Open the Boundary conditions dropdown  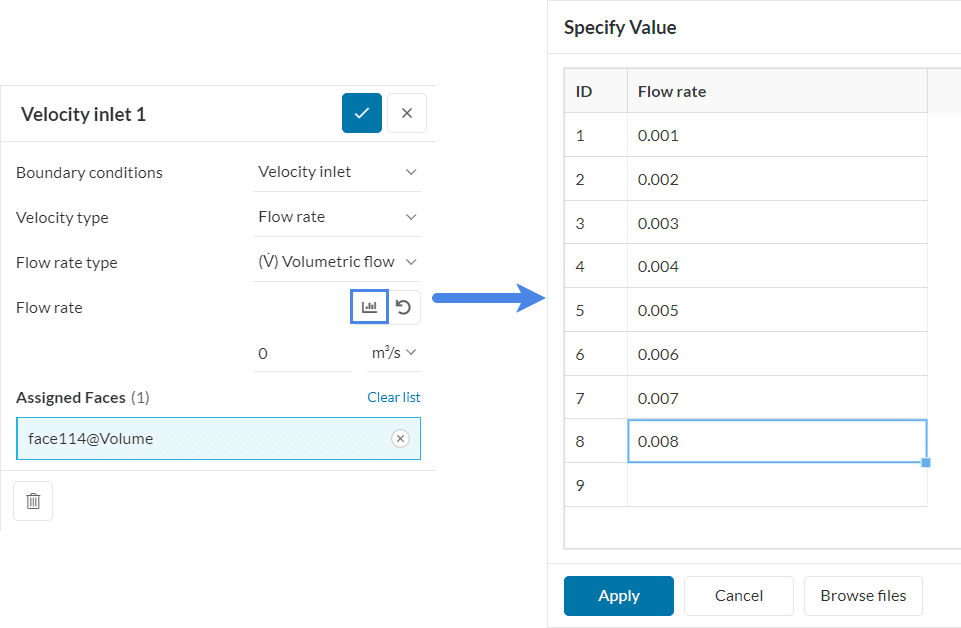click(337, 172)
